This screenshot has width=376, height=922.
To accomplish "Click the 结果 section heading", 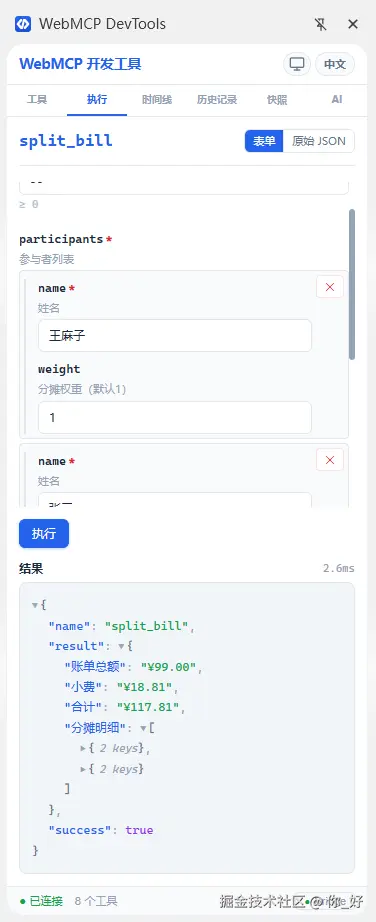I will tap(31, 569).
